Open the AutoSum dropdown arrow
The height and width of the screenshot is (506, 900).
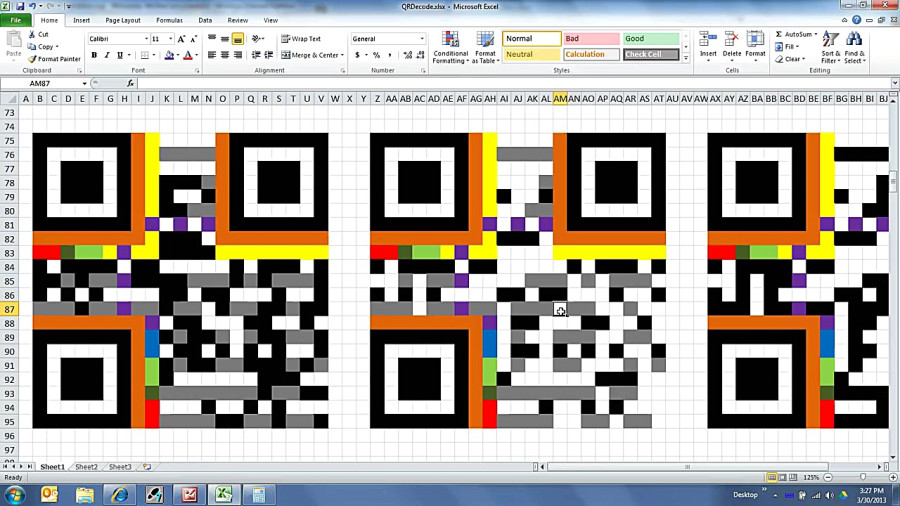[x=816, y=34]
